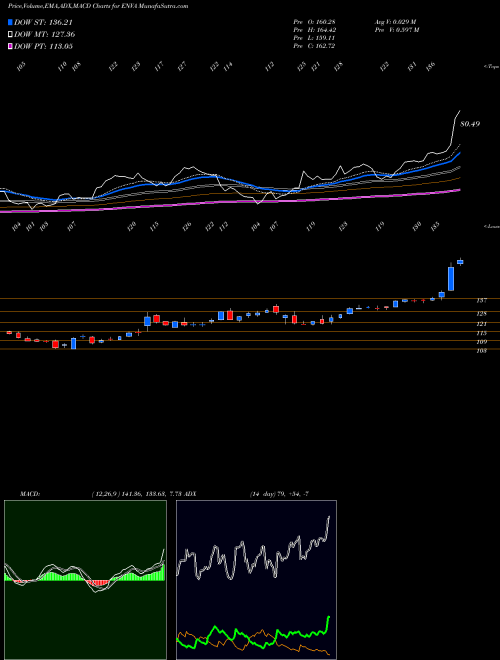Click the '<-Lows' row label
This screenshot has height=660, width=500.
491,226
